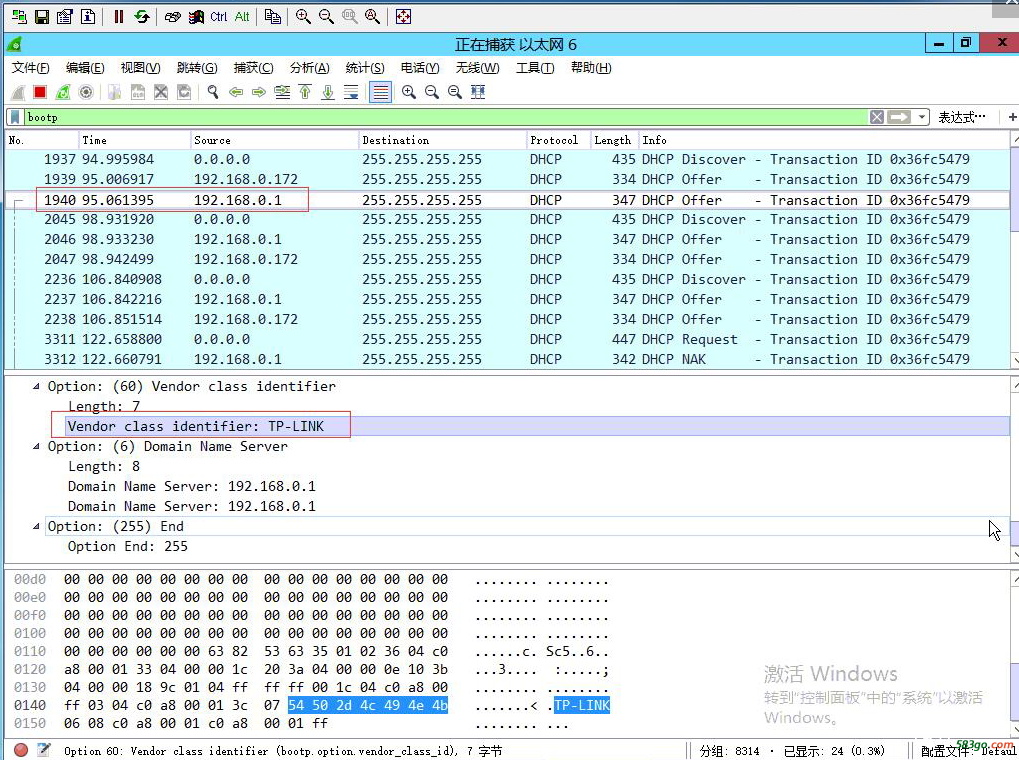This screenshot has height=760, width=1019.
Task: Open the 捕获(C) menu
Action: pyautogui.click(x=253, y=68)
